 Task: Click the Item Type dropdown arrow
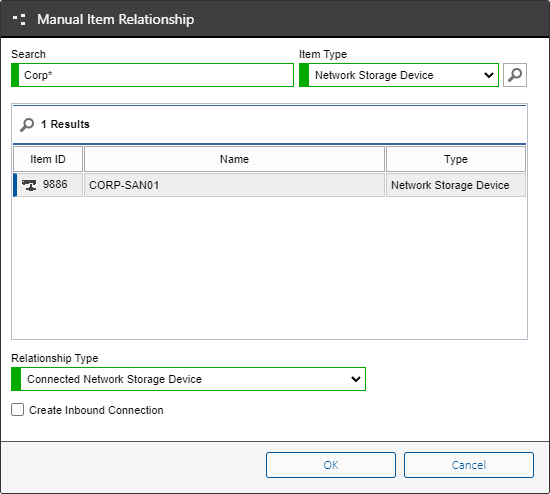(489, 75)
